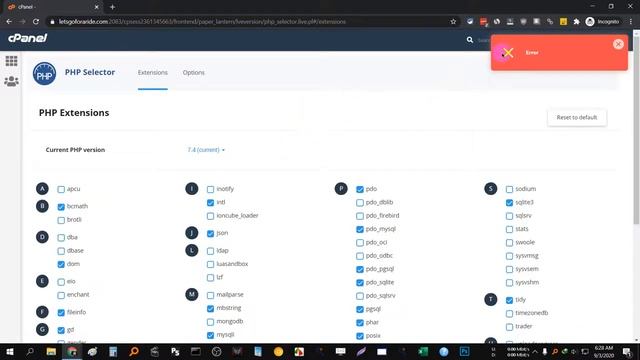
Task: Click letter S group badge
Action: point(491,189)
